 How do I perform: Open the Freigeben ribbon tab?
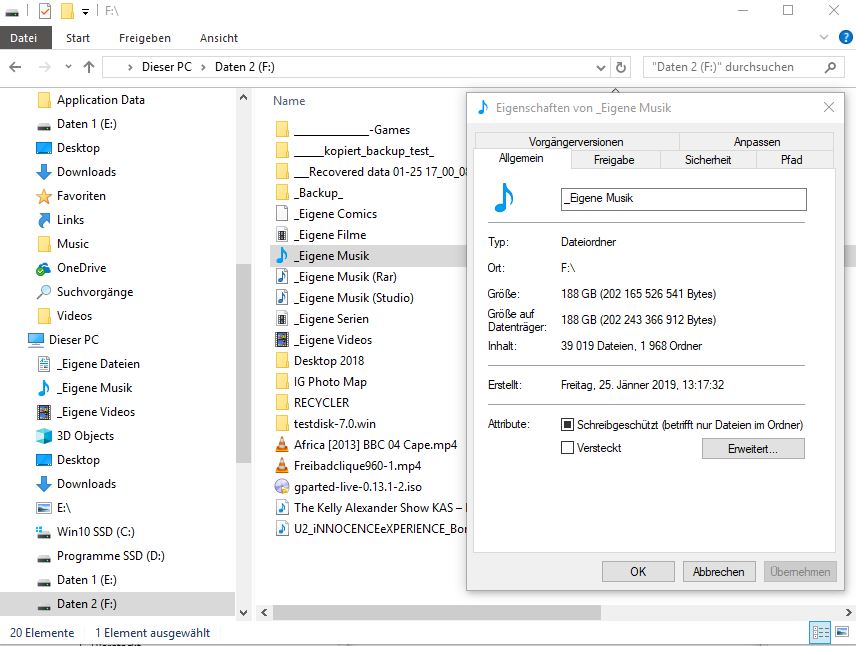(145, 38)
